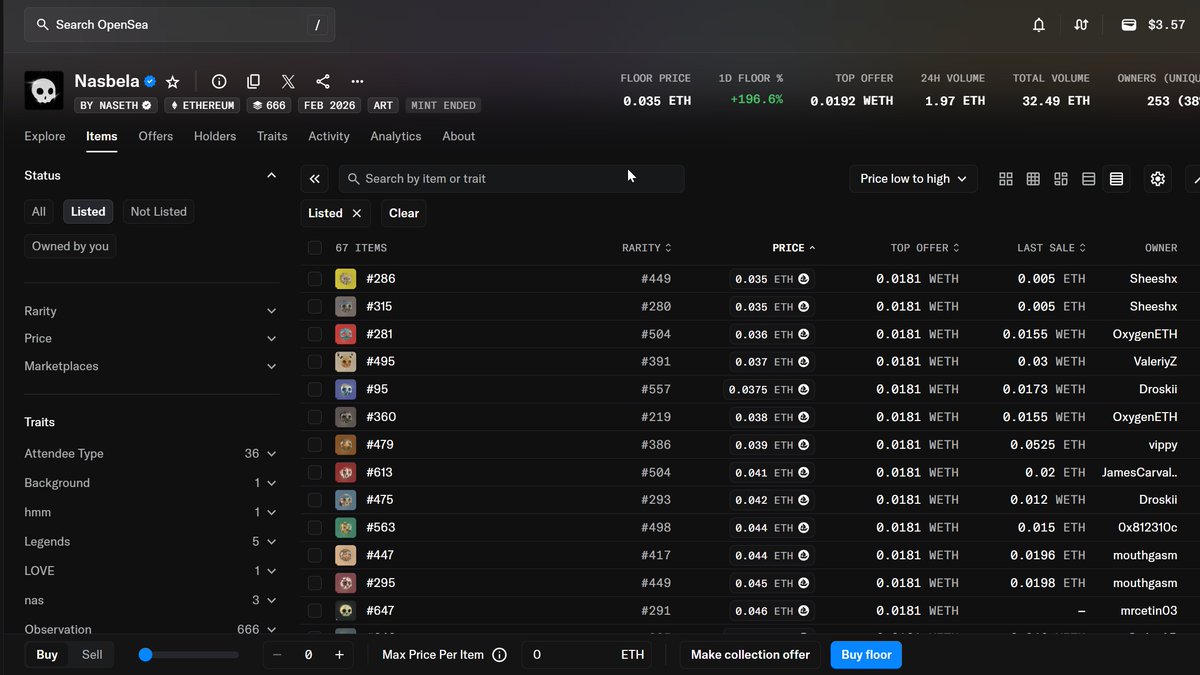
Task: Open the table settings gear
Action: [x=1158, y=179]
